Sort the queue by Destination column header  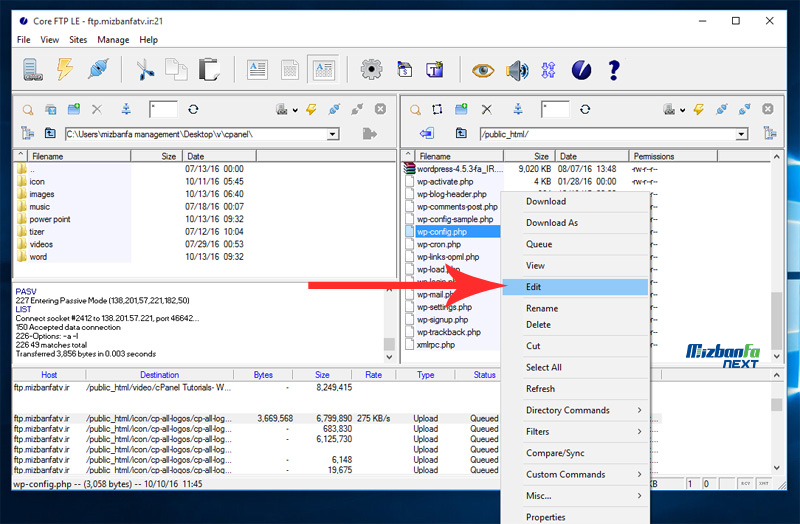point(159,375)
